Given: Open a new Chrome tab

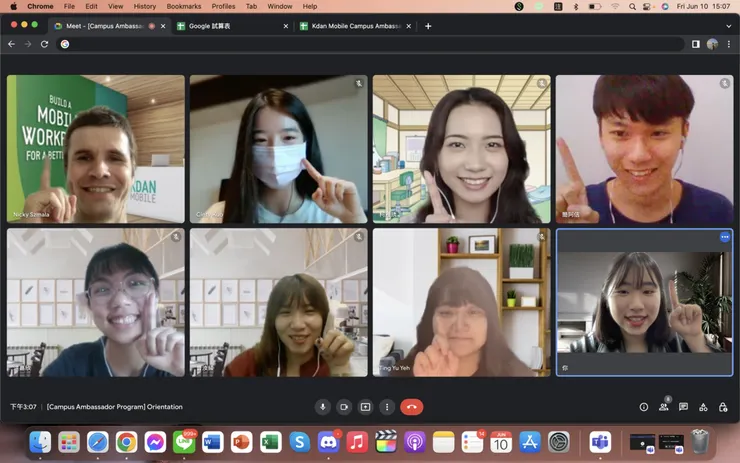Looking at the screenshot, I should coord(428,26).
